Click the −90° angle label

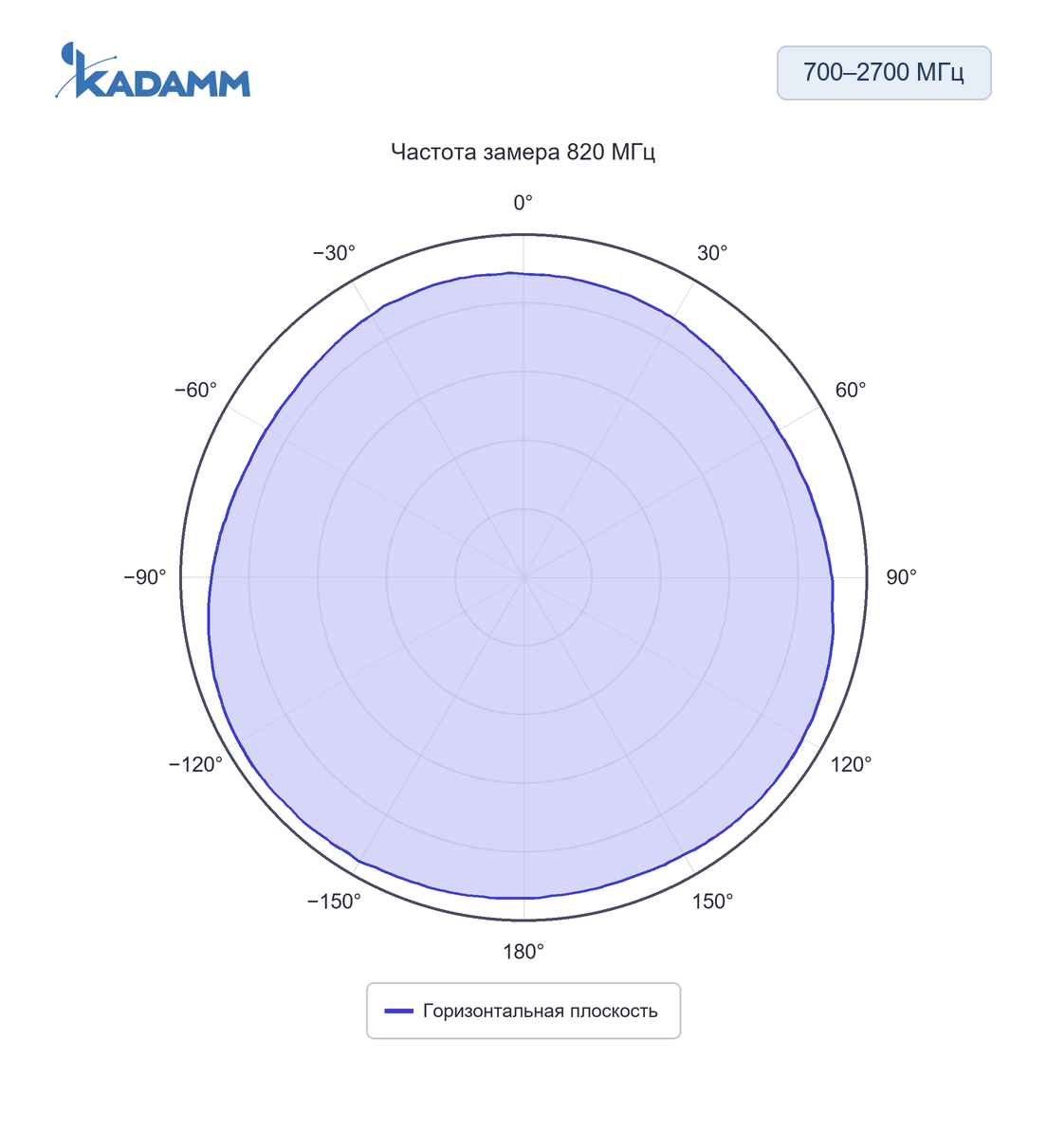pos(145,577)
